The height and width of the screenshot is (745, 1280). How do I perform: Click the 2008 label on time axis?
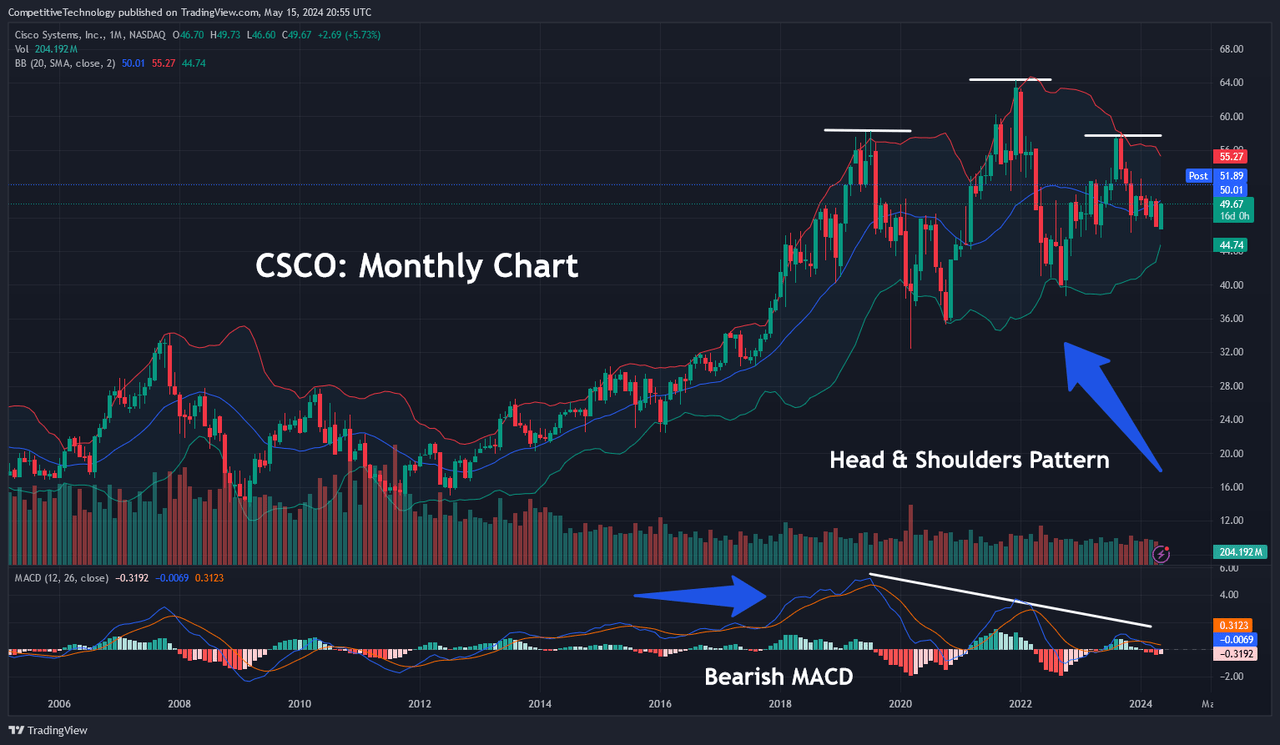tap(179, 704)
